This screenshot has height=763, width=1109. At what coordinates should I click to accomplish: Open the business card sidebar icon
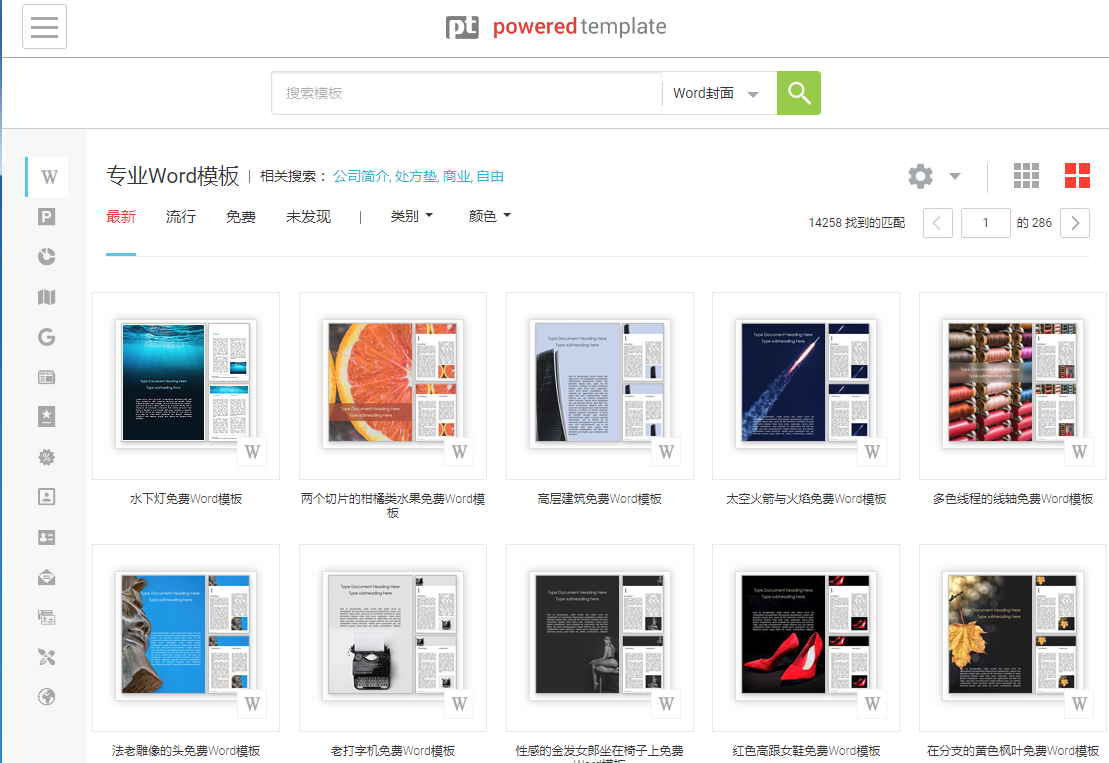pyautogui.click(x=47, y=537)
